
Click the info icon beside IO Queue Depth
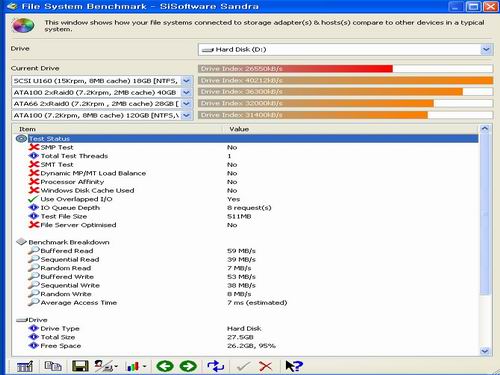(34, 207)
